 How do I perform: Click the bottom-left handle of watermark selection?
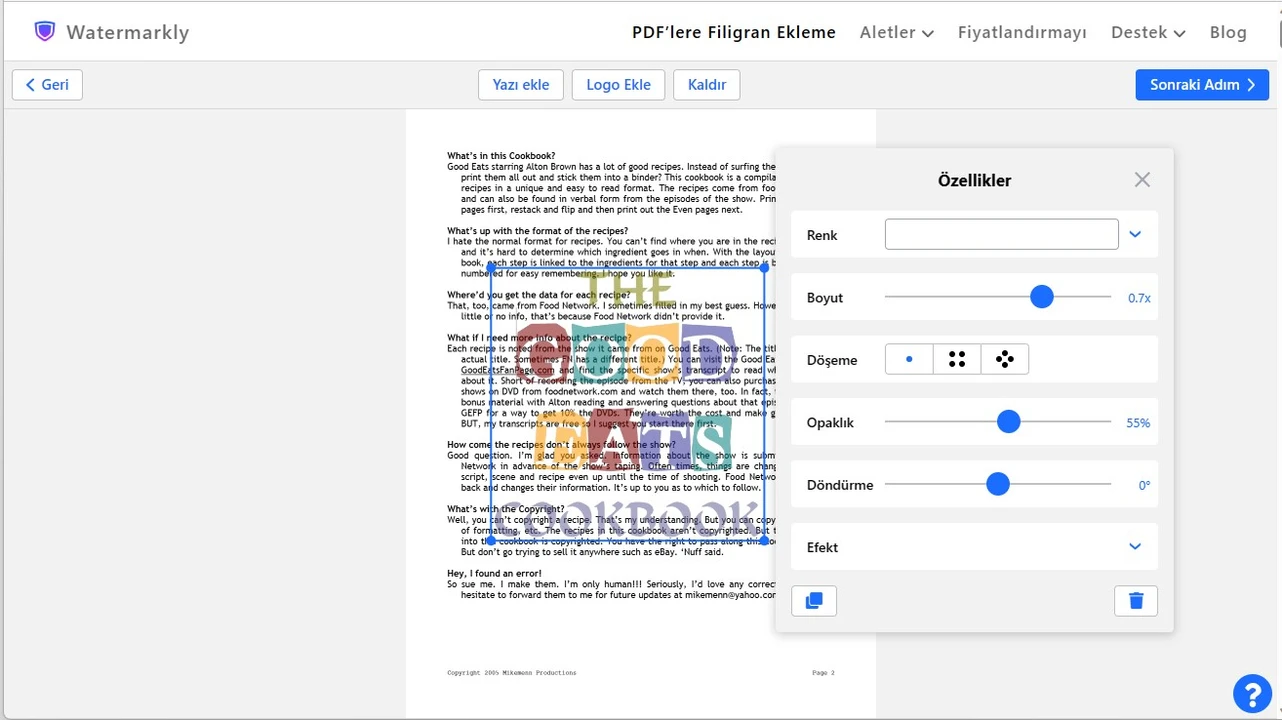[x=491, y=540]
